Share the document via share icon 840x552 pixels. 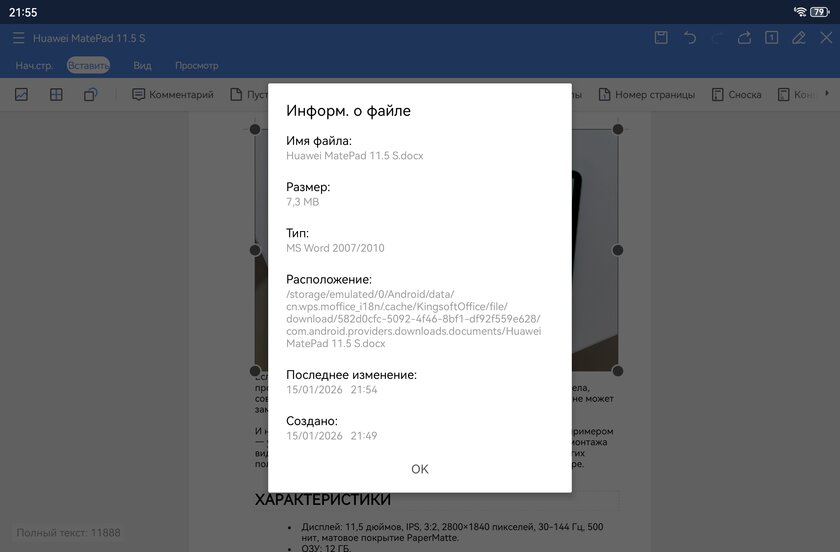pyautogui.click(x=744, y=38)
